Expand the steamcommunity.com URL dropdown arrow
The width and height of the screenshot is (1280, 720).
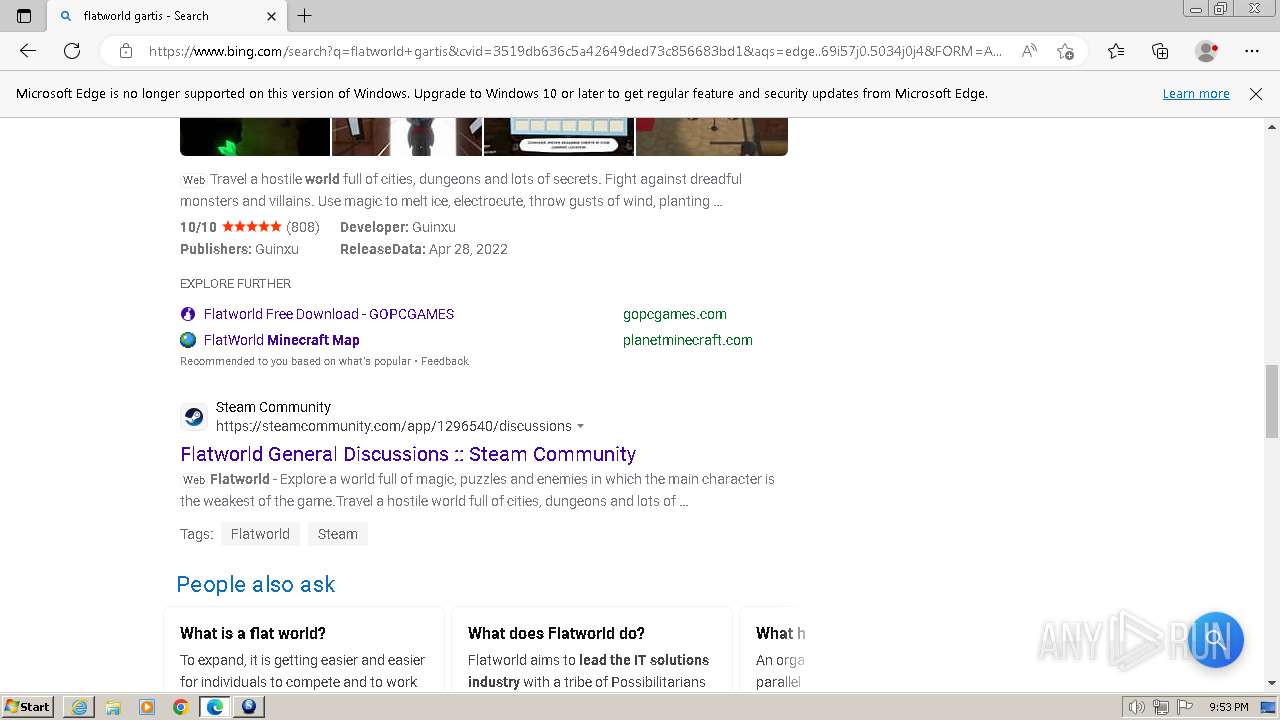point(581,426)
